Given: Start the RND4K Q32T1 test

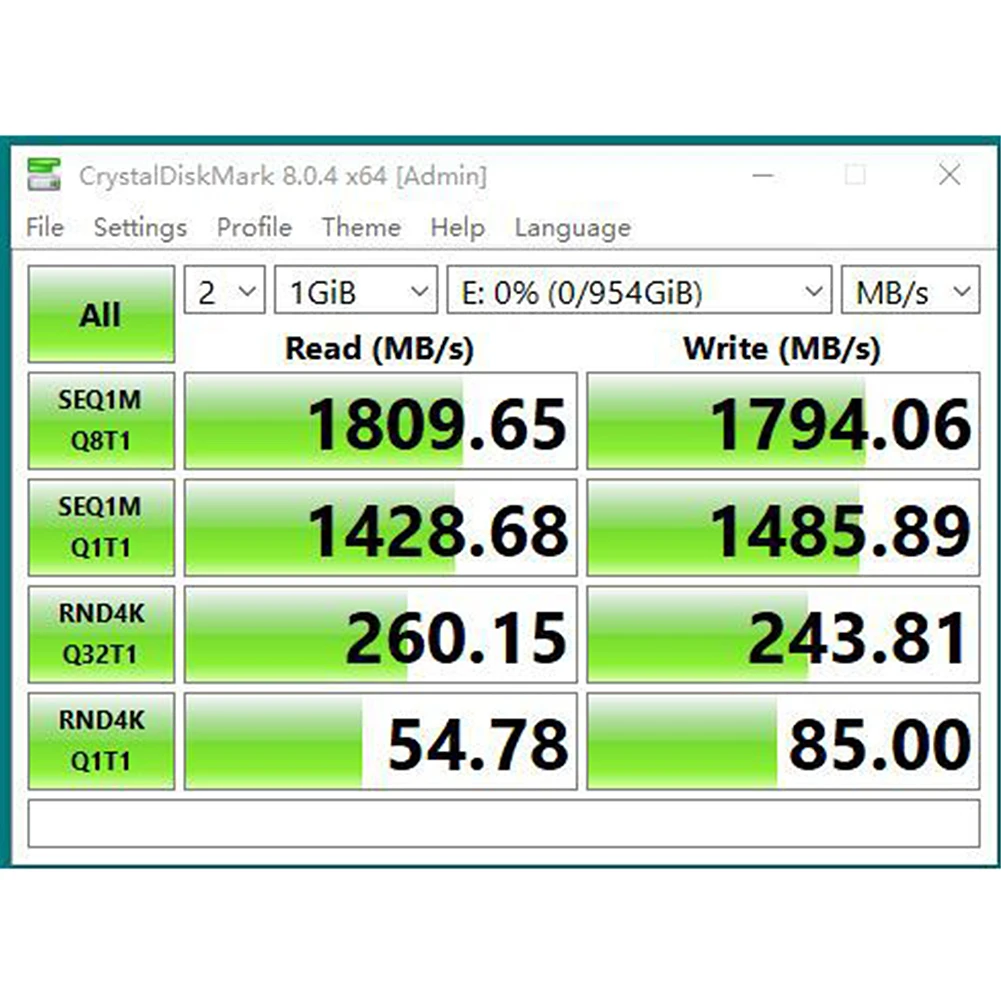Looking at the screenshot, I should point(101,634).
